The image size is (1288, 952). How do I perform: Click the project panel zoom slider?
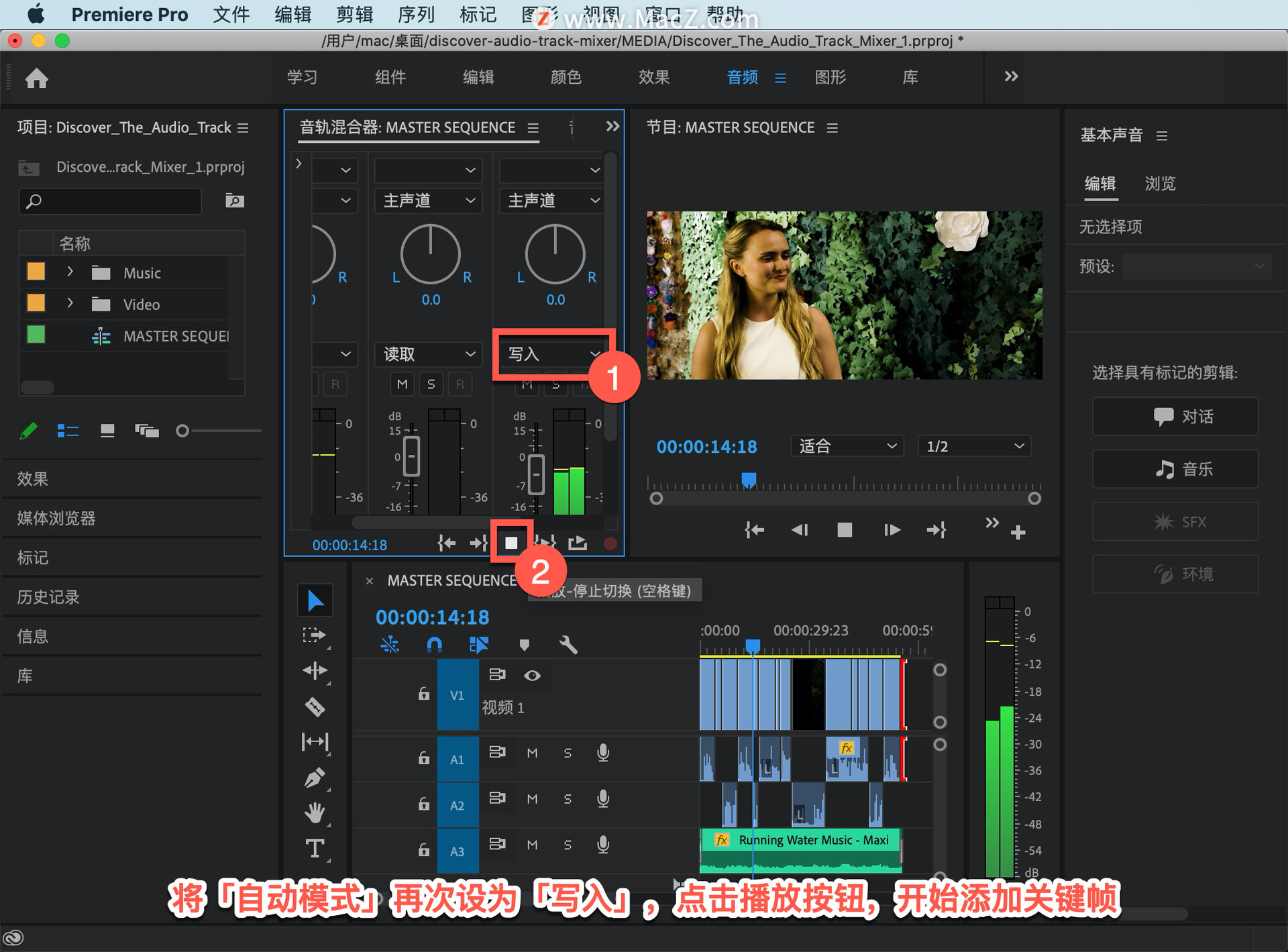point(182,431)
